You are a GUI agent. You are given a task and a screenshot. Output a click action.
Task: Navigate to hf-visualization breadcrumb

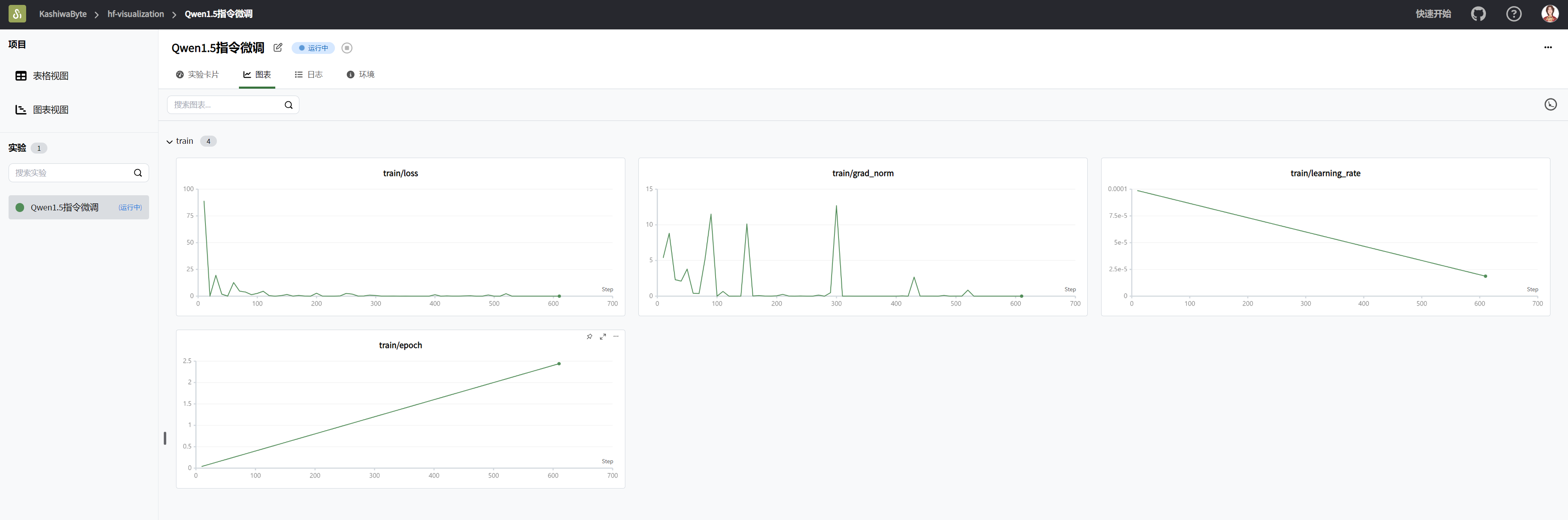point(135,14)
